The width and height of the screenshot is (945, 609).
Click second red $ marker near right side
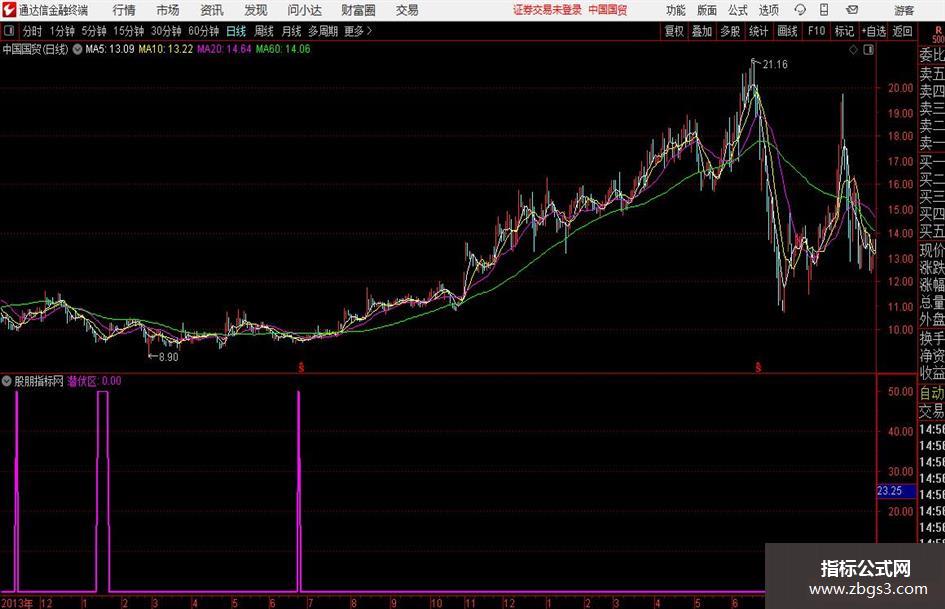point(758,367)
